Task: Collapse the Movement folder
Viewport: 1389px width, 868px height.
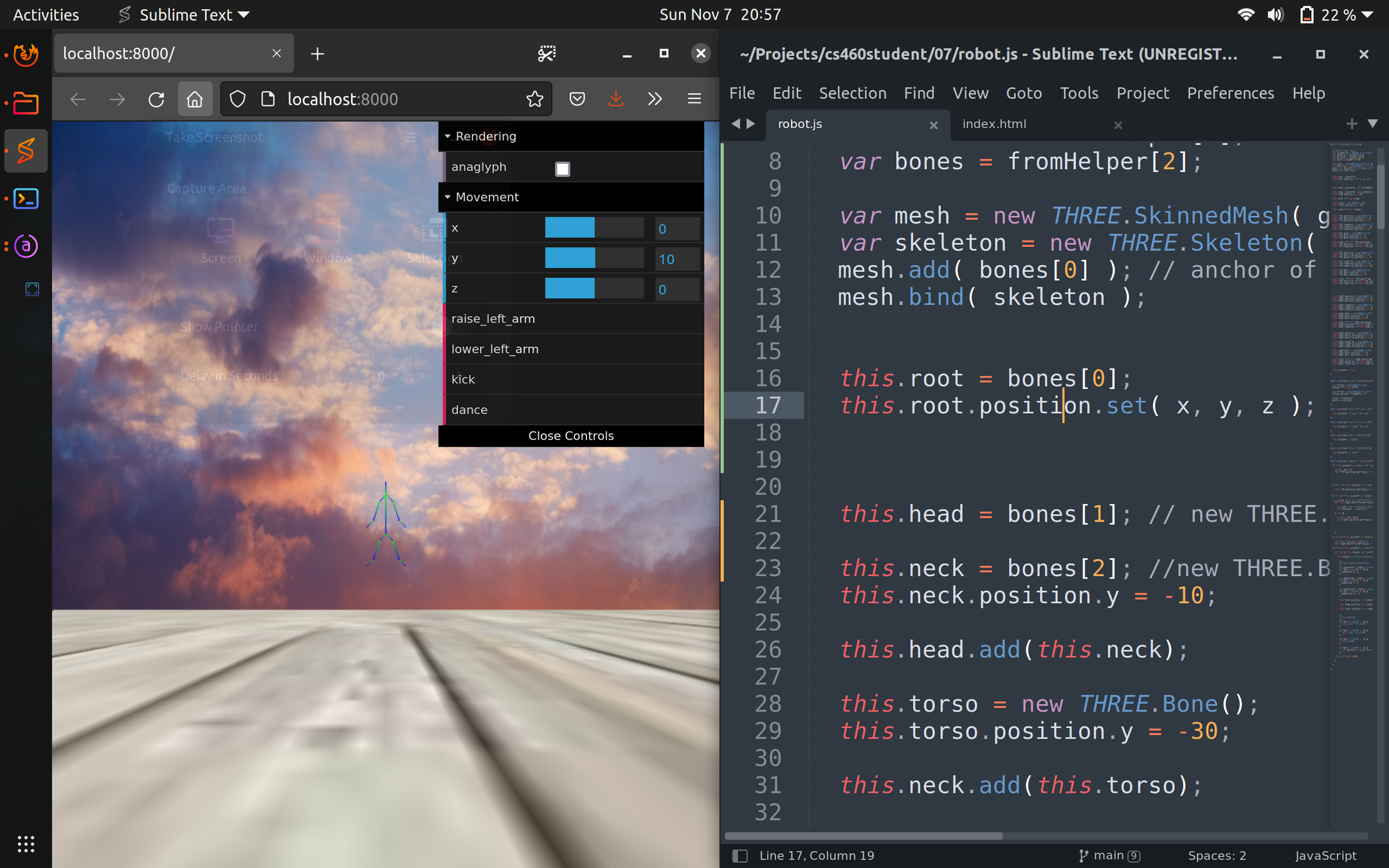Action: pyautogui.click(x=487, y=197)
